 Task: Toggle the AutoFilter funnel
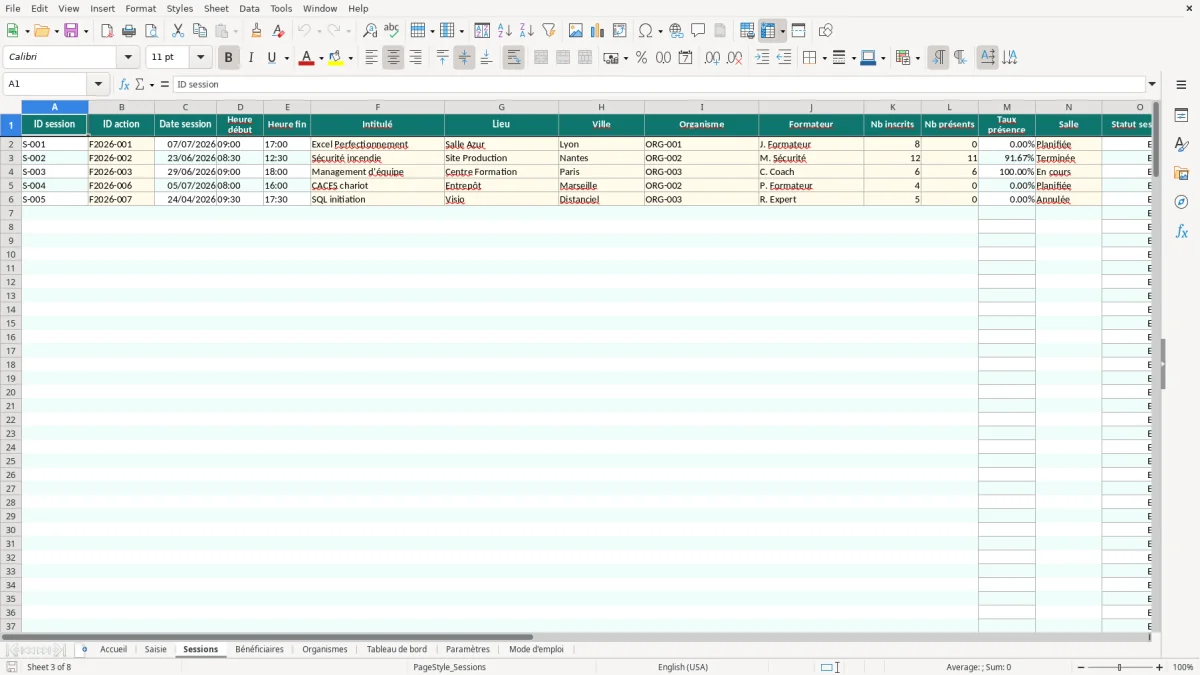[x=549, y=31]
